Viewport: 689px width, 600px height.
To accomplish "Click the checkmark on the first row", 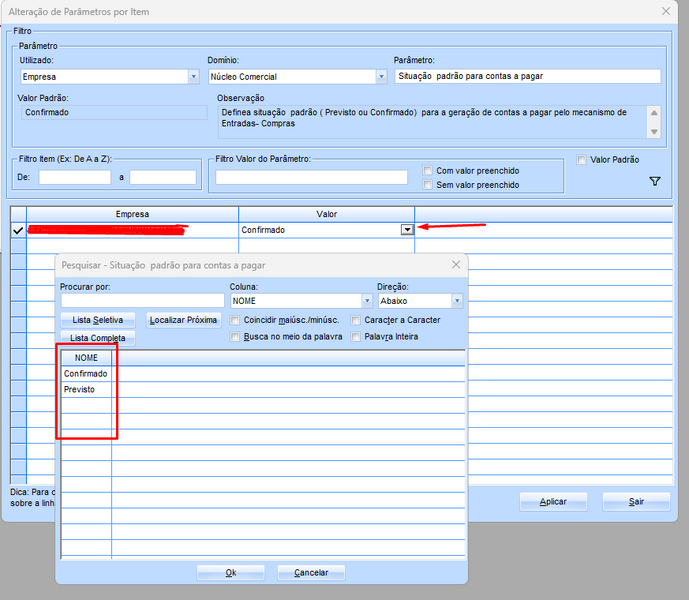I will 18,230.
